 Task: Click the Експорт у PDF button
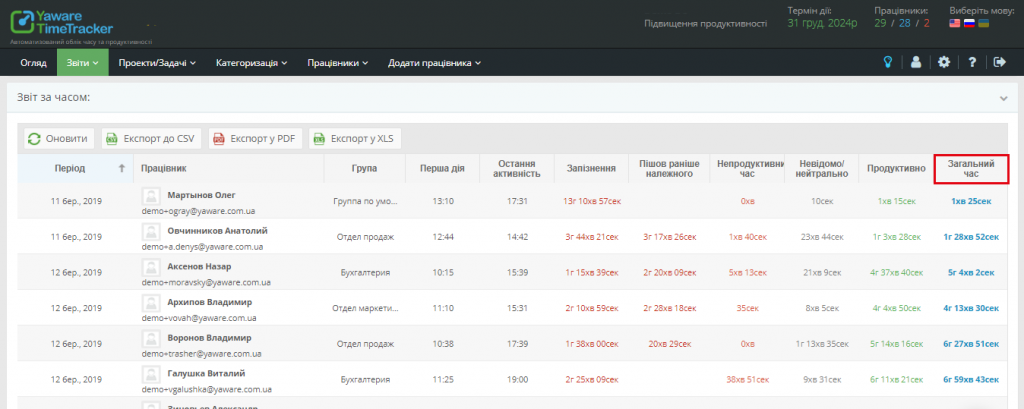click(x=255, y=139)
